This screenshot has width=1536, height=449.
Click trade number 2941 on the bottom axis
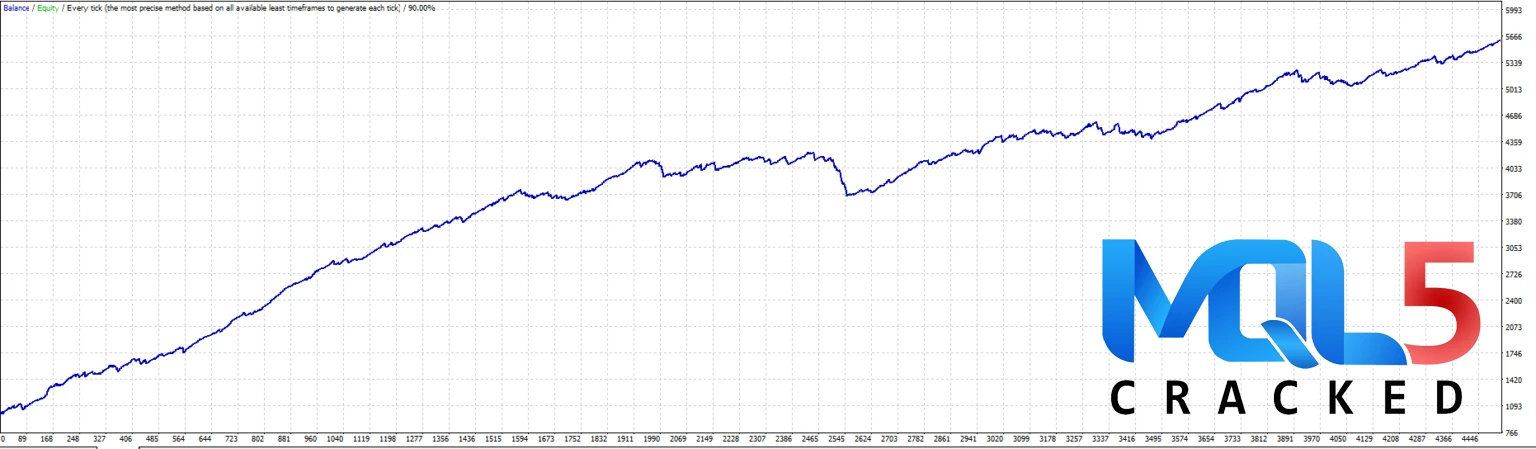coord(968,438)
